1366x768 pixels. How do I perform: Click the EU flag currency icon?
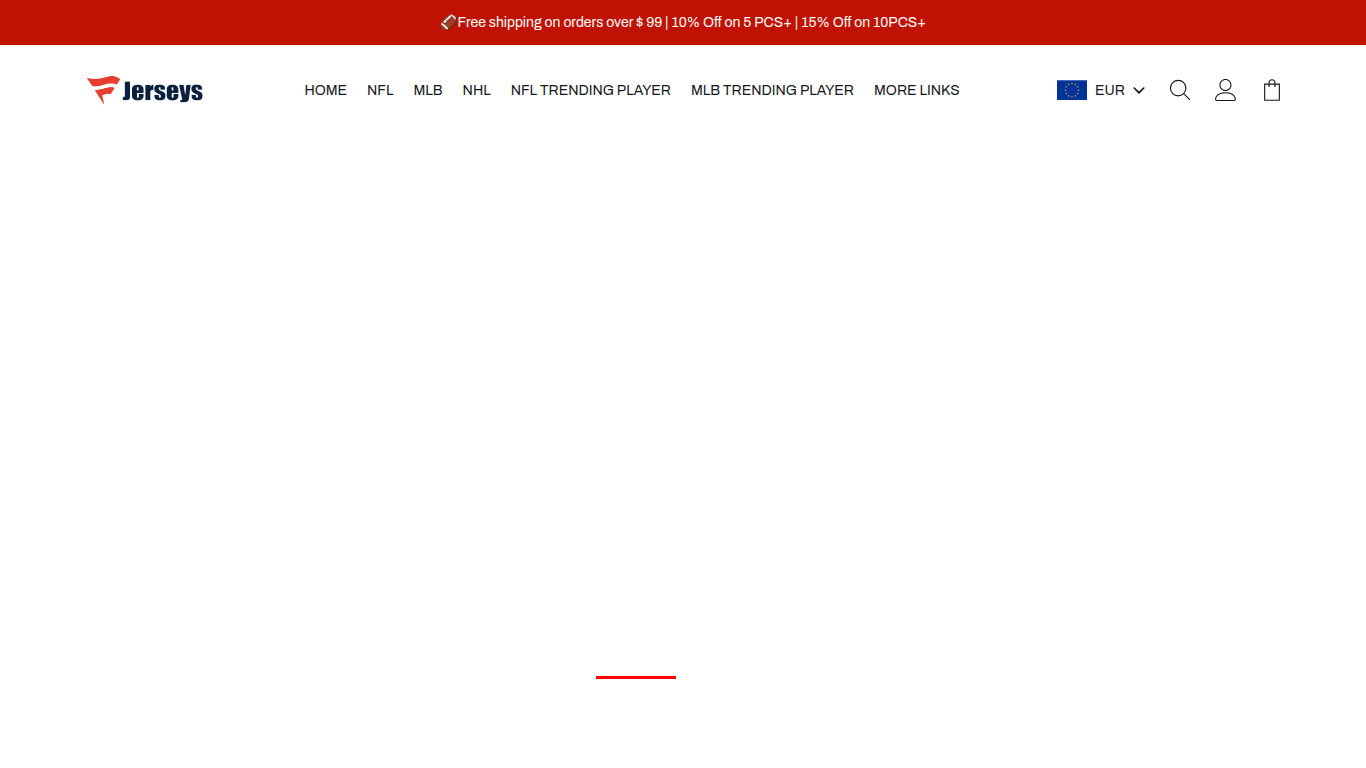pos(1072,90)
